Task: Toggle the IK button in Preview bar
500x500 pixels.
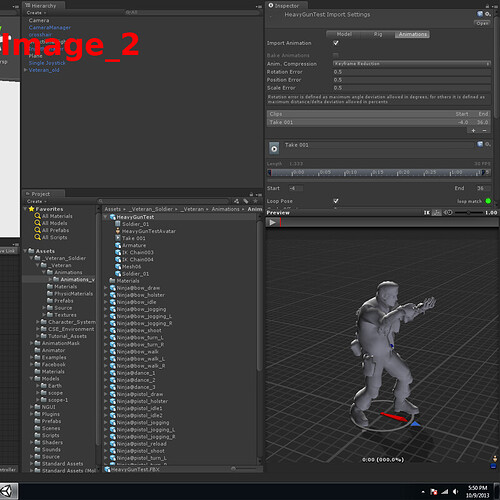Action: pyautogui.click(x=427, y=212)
